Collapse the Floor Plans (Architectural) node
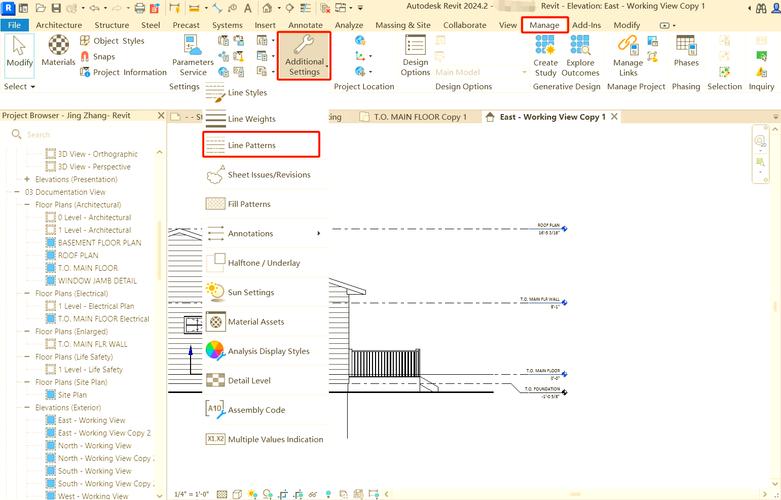 (28, 205)
